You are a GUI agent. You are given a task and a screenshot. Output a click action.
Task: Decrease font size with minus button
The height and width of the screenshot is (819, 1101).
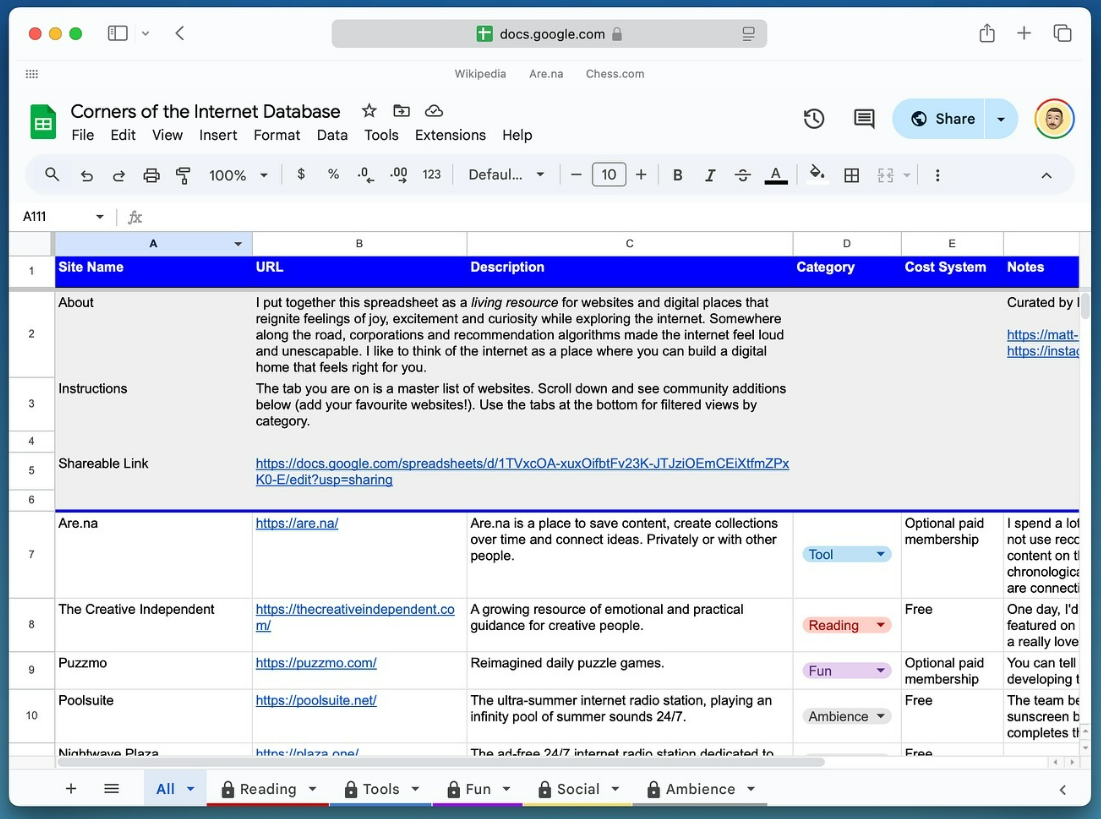[576, 174]
